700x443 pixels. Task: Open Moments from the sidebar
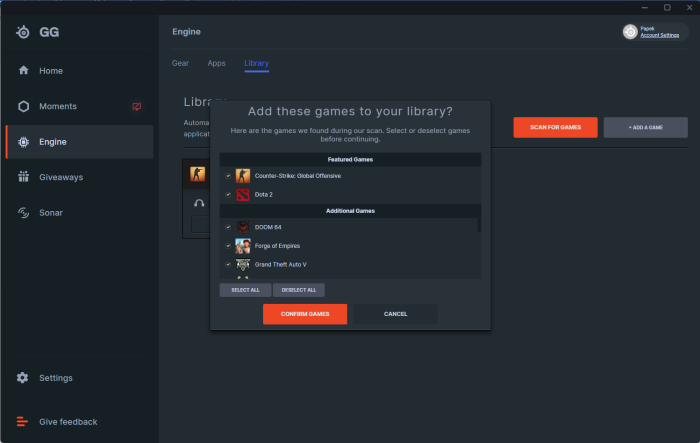58,106
